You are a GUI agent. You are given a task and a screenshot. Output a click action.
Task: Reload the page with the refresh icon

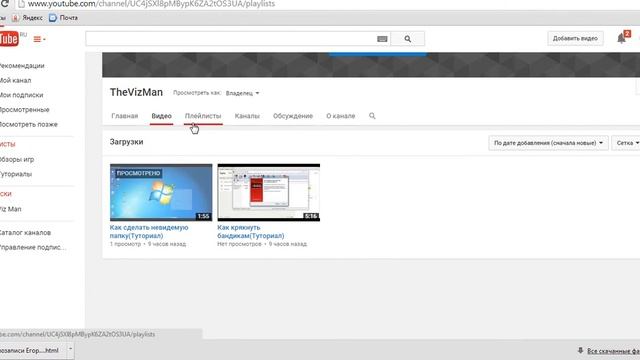(x=5, y=4)
